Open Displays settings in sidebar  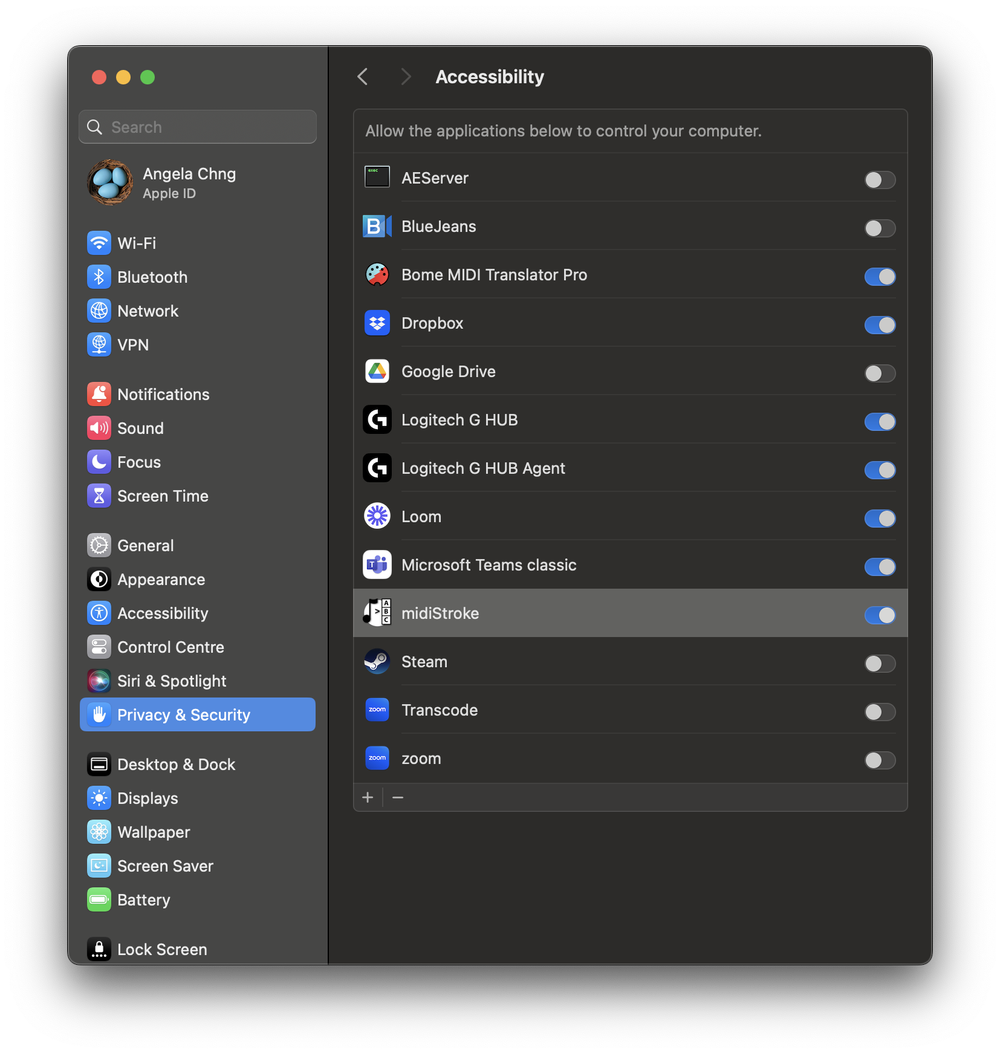tap(198, 798)
